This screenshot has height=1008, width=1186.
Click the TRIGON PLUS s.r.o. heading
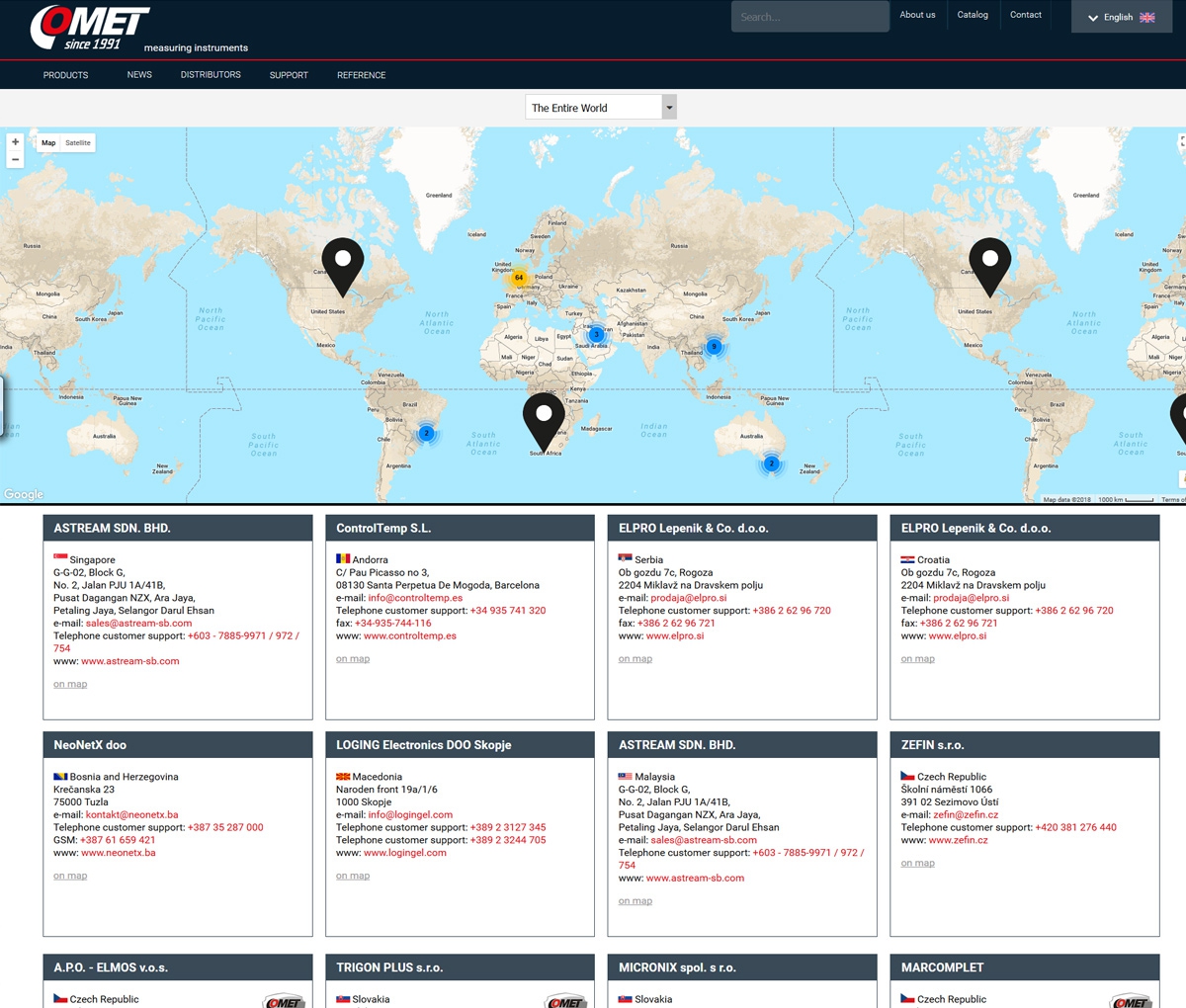(x=389, y=967)
